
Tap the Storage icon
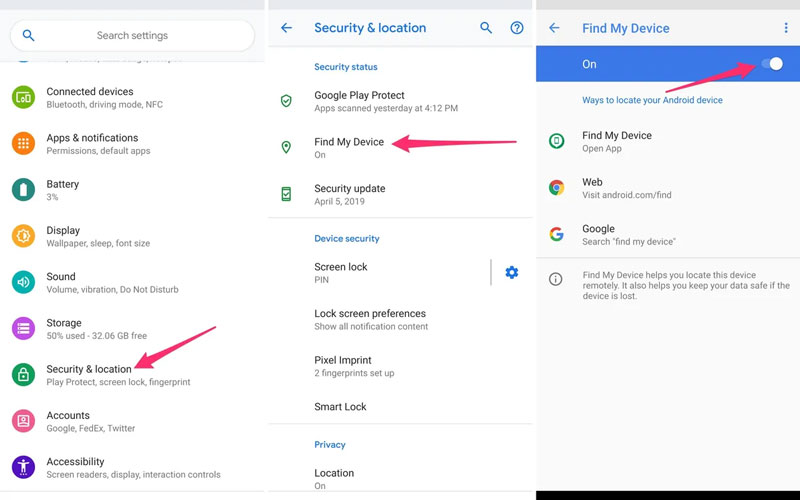[23, 329]
